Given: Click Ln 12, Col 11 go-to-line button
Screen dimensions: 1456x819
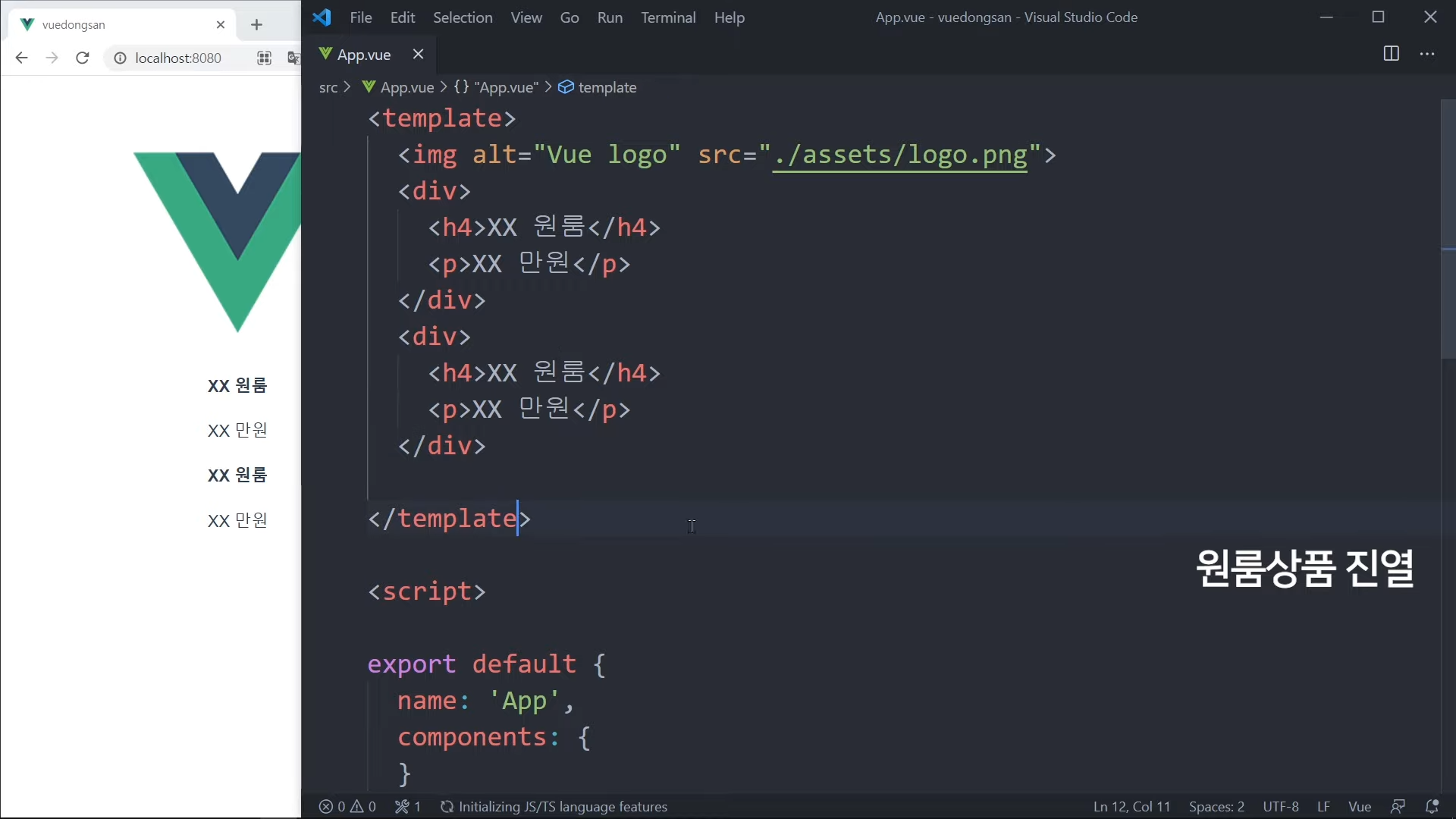Looking at the screenshot, I should click(1131, 807).
